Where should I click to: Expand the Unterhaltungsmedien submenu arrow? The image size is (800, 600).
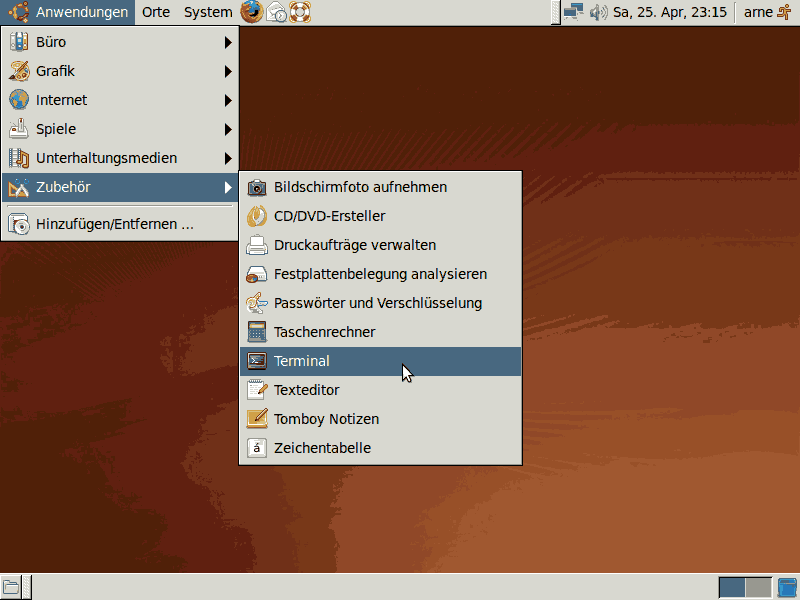(228, 159)
